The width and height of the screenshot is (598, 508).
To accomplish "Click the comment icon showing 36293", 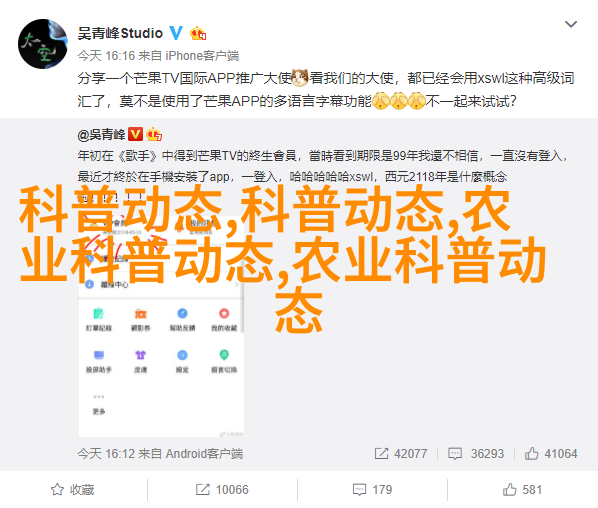I will coord(455,453).
